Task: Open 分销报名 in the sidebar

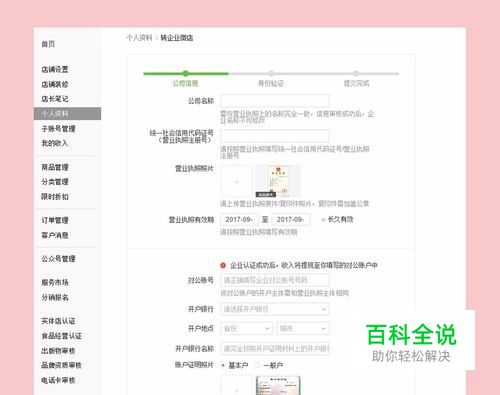Action: click(x=55, y=297)
